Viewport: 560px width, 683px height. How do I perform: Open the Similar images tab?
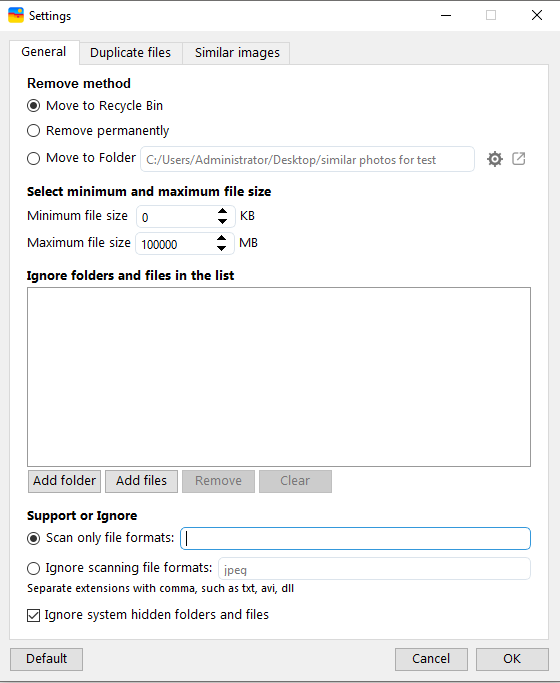(237, 53)
